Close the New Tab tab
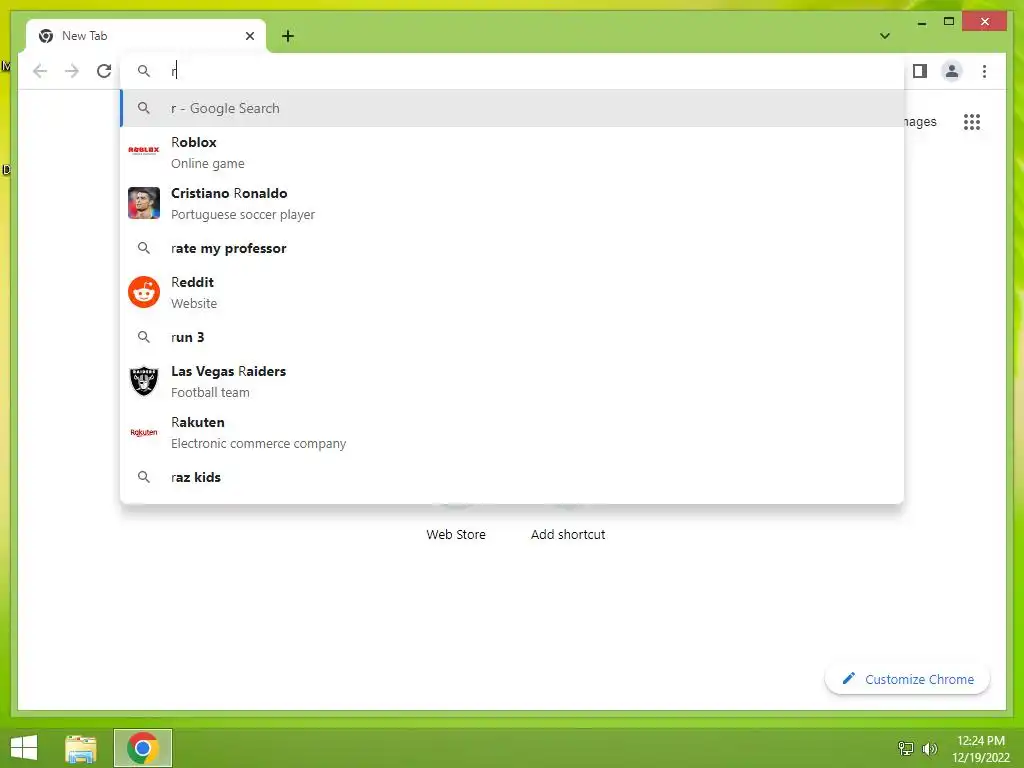 [249, 36]
